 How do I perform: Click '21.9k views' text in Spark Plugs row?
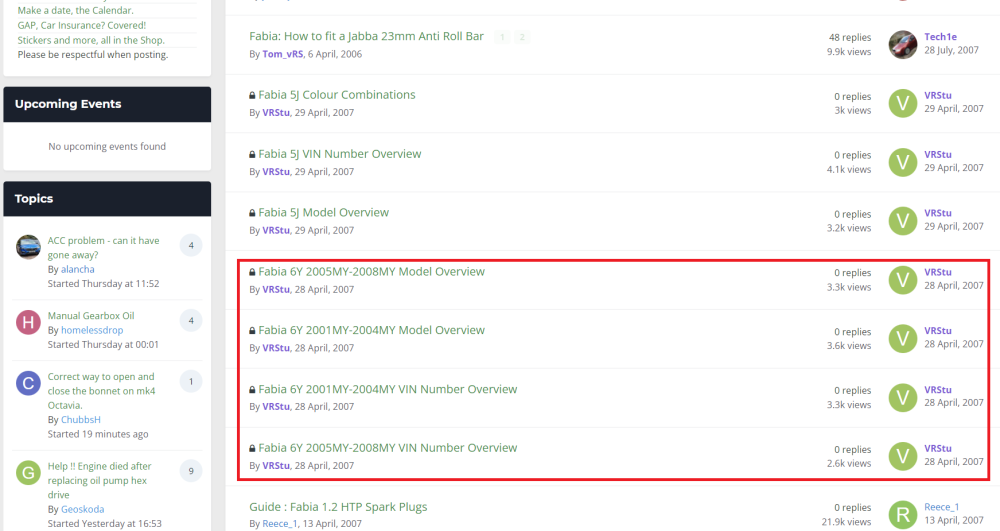(846, 521)
